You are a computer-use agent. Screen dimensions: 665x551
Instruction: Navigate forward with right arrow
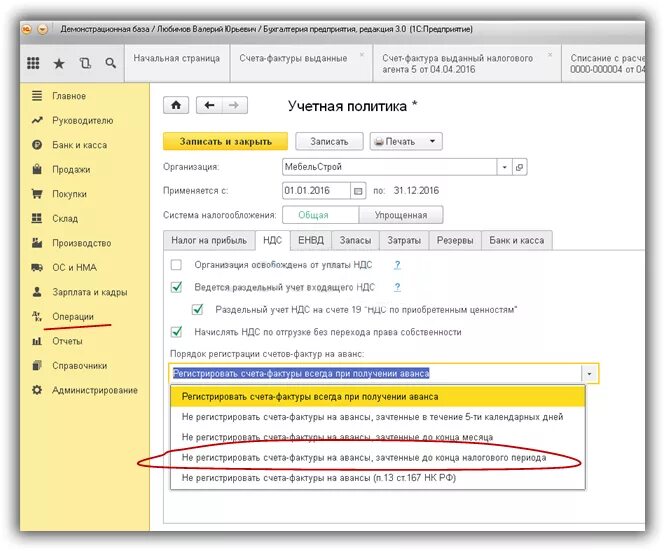pos(234,105)
